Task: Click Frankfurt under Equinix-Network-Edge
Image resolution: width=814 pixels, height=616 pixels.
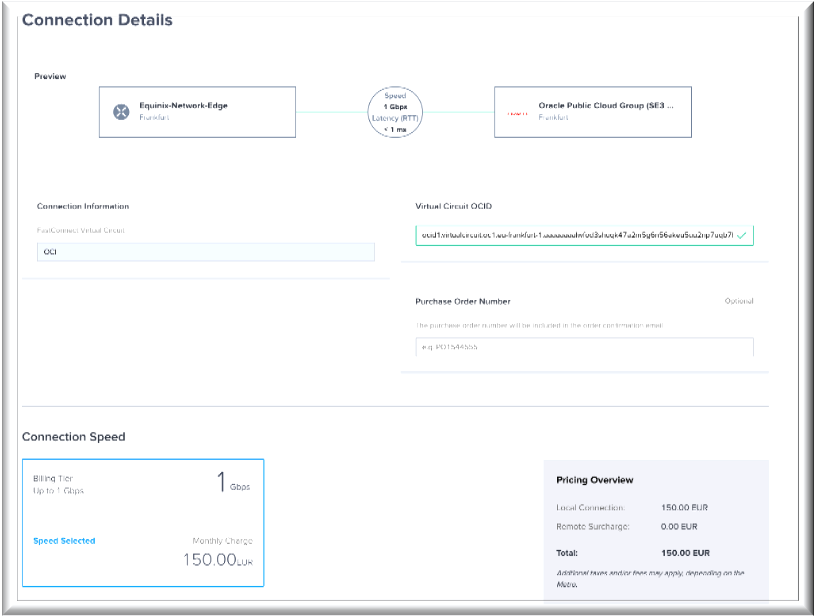Action: pos(154,118)
